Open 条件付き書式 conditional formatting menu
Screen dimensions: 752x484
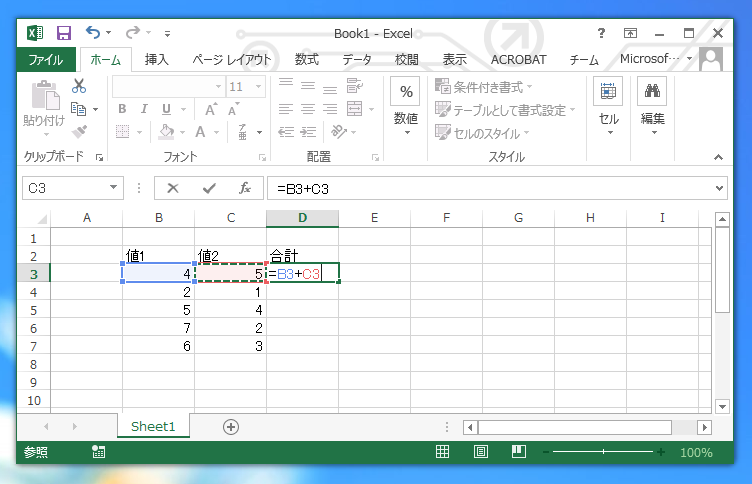(483, 87)
